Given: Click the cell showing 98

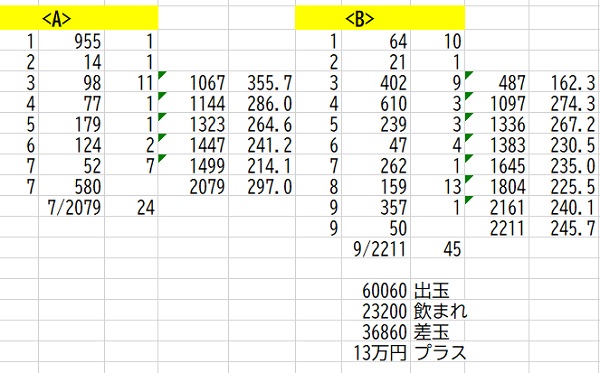Looking at the screenshot, I should (72, 82).
